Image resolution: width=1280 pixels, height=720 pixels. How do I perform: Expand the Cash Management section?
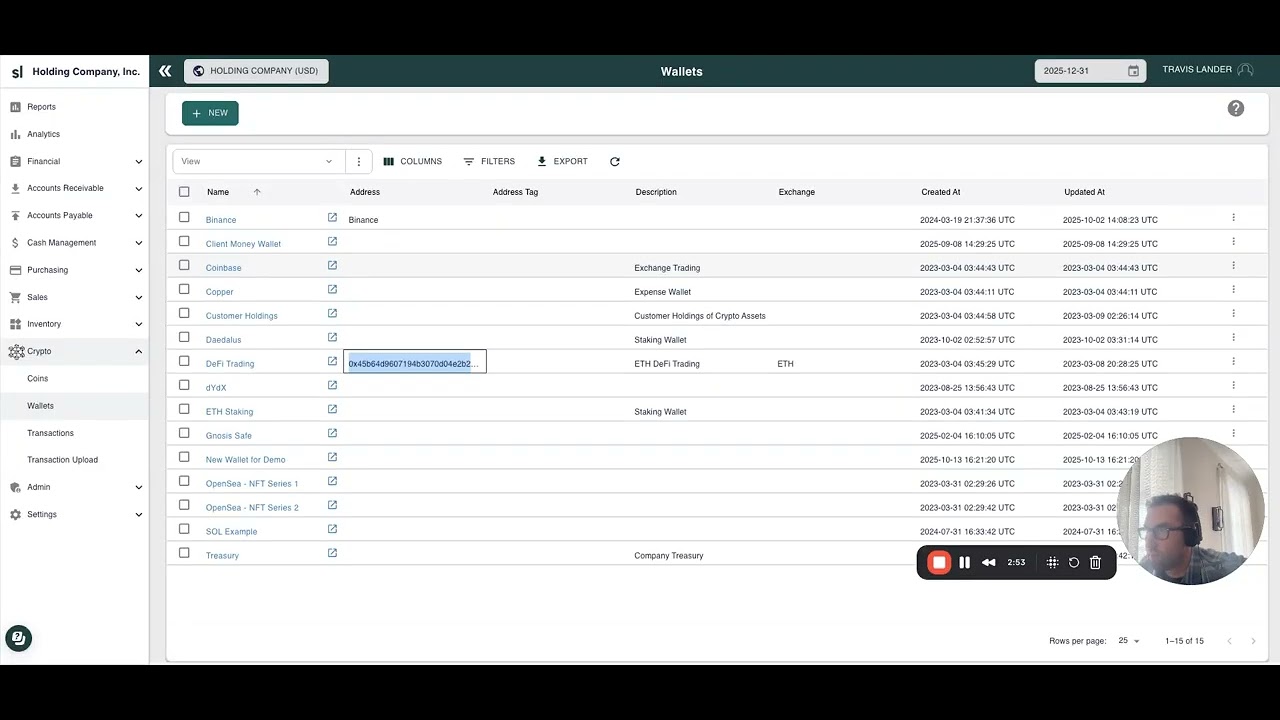click(x=74, y=243)
